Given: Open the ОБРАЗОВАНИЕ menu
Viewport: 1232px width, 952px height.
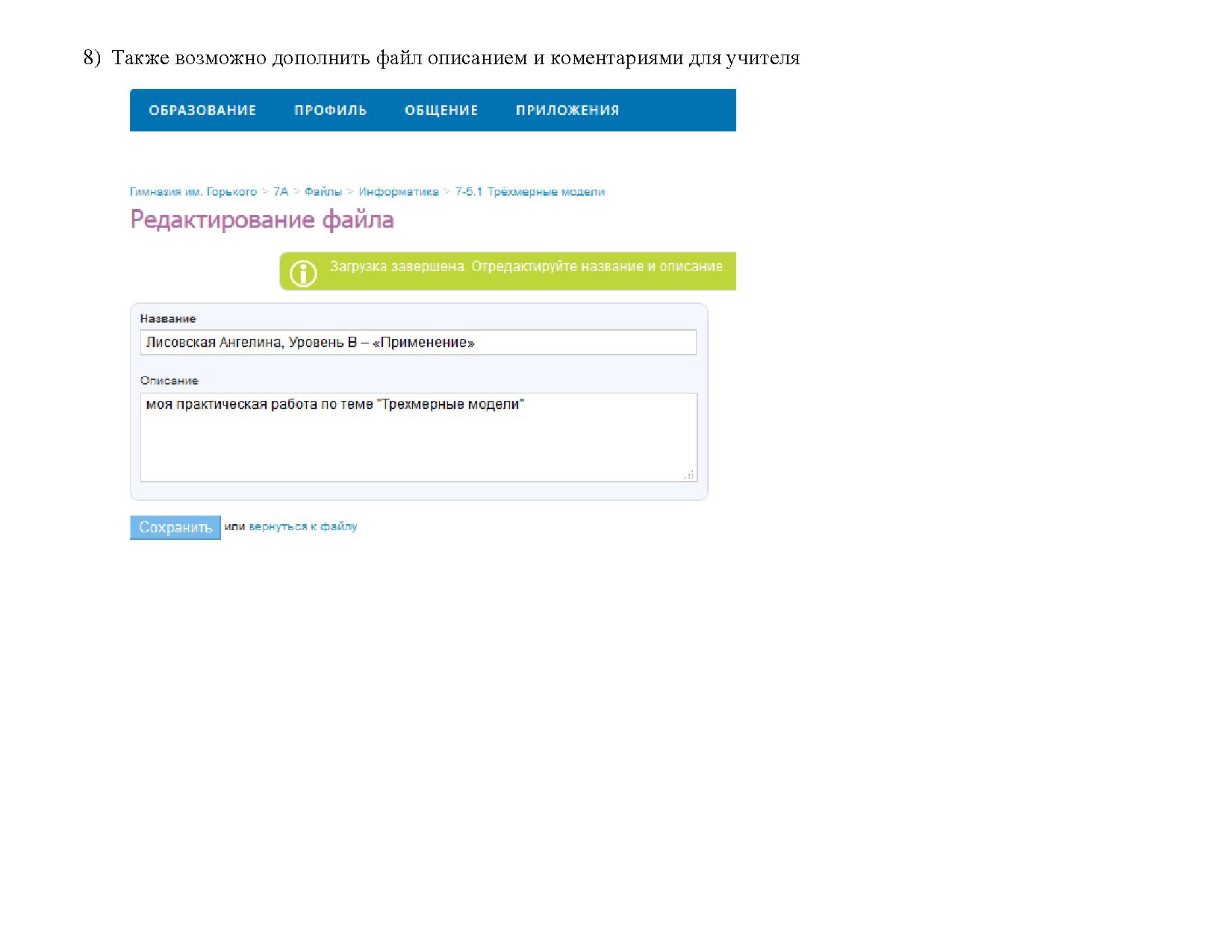Looking at the screenshot, I should (x=202, y=111).
